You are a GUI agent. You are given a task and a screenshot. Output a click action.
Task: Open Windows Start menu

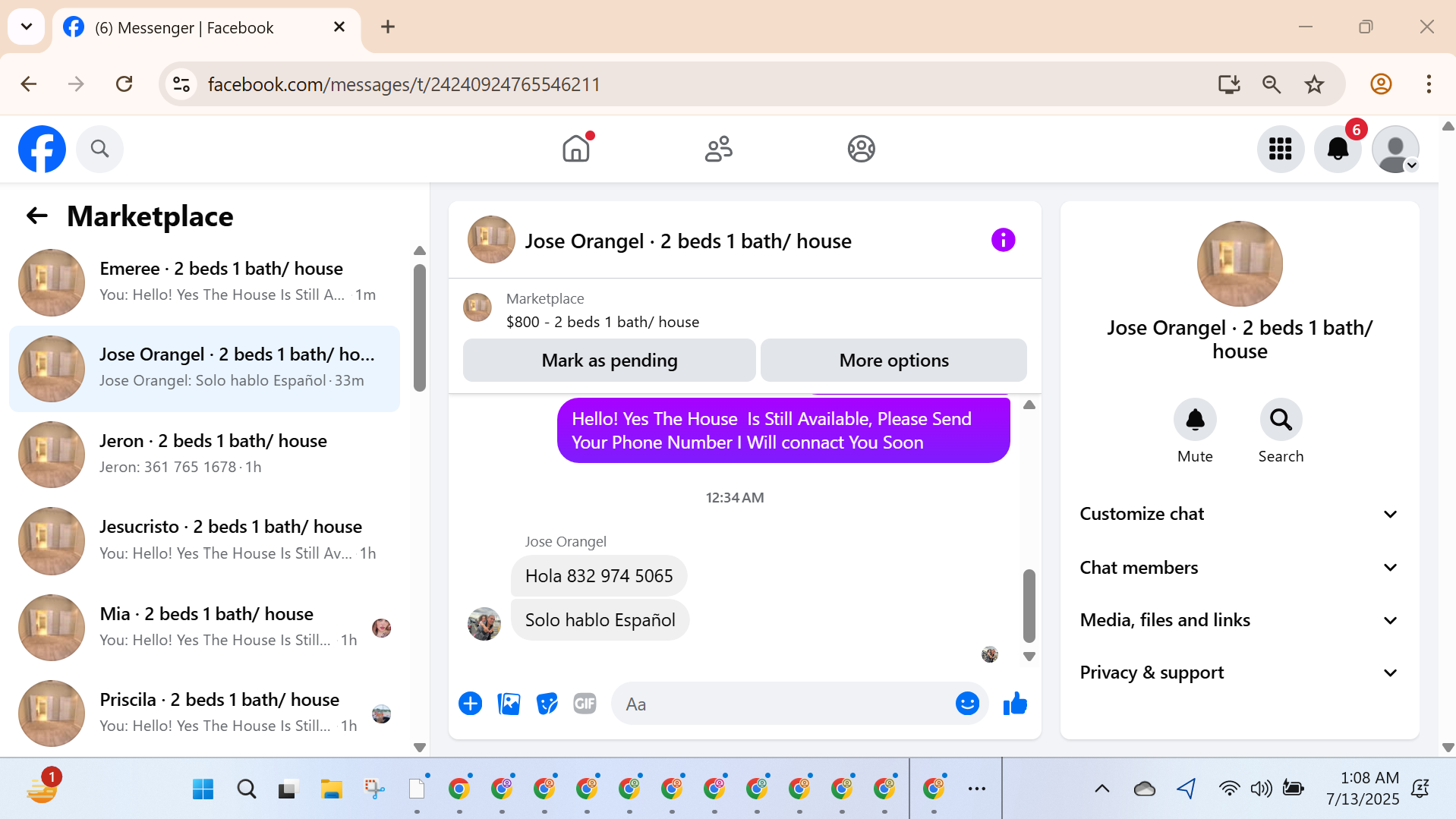coord(203,789)
